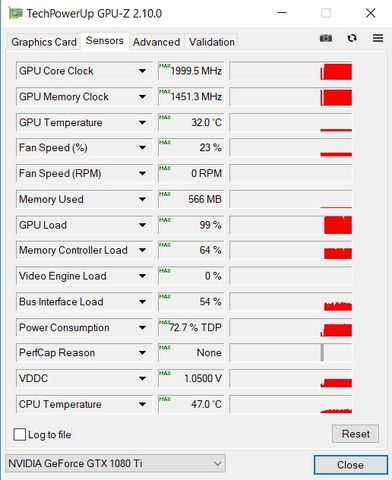Open the Fan Speed (%) dropdown arrow
The image size is (392, 480).
(142, 148)
